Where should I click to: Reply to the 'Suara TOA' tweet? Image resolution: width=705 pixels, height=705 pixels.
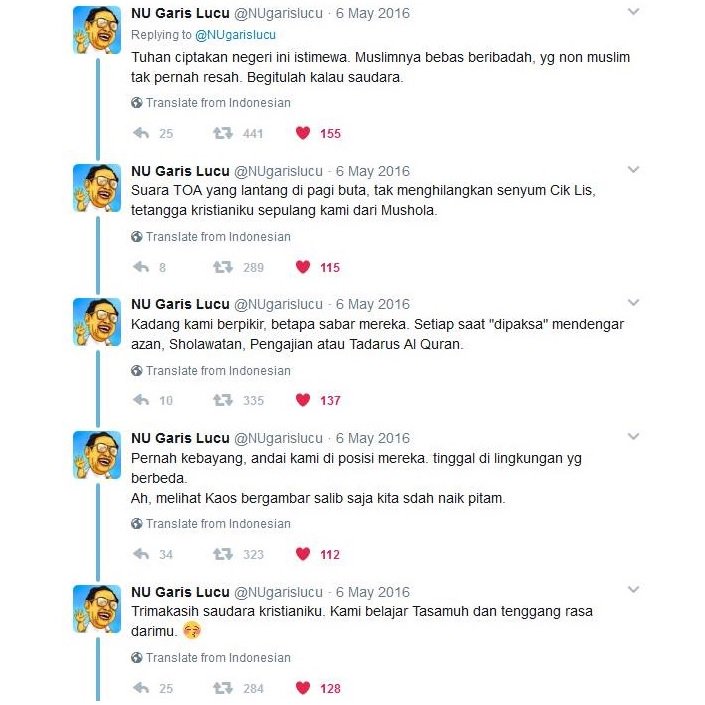pyautogui.click(x=141, y=267)
